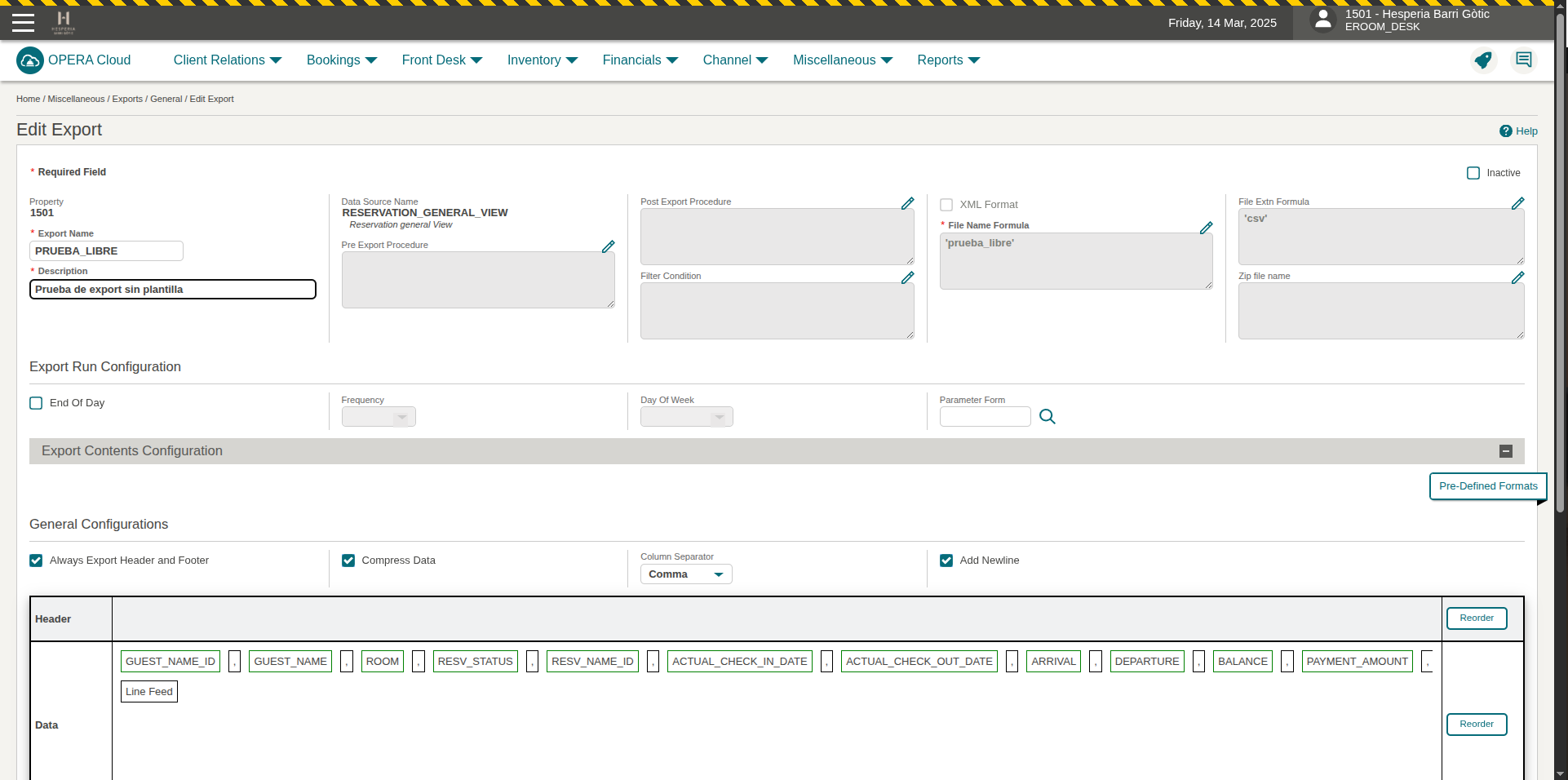The width and height of the screenshot is (1568, 780).
Task: Enable the Inactive checkbox
Action: pyautogui.click(x=1473, y=173)
